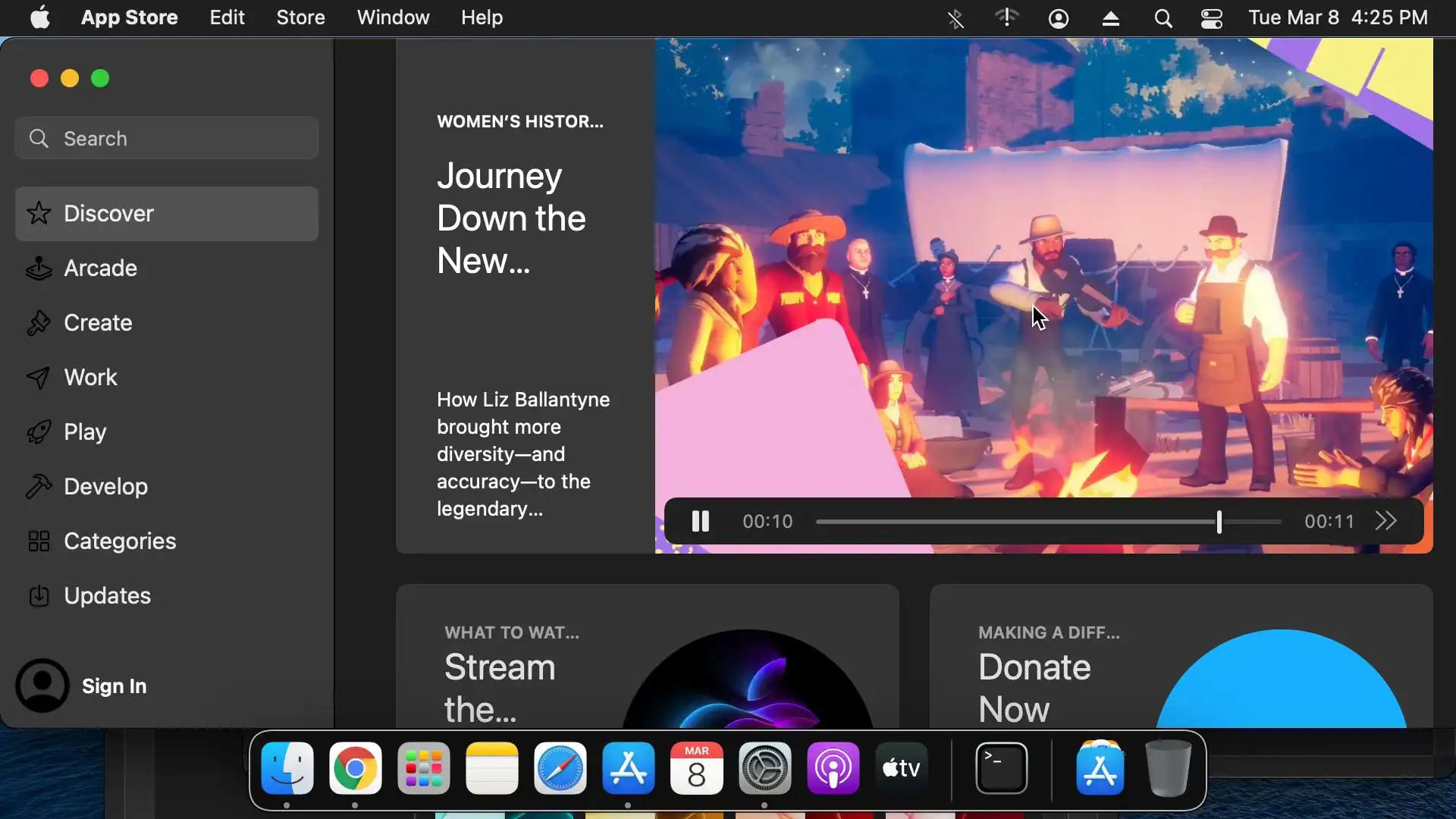The width and height of the screenshot is (1456, 819).
Task: Pause the featured video playback
Action: click(700, 522)
